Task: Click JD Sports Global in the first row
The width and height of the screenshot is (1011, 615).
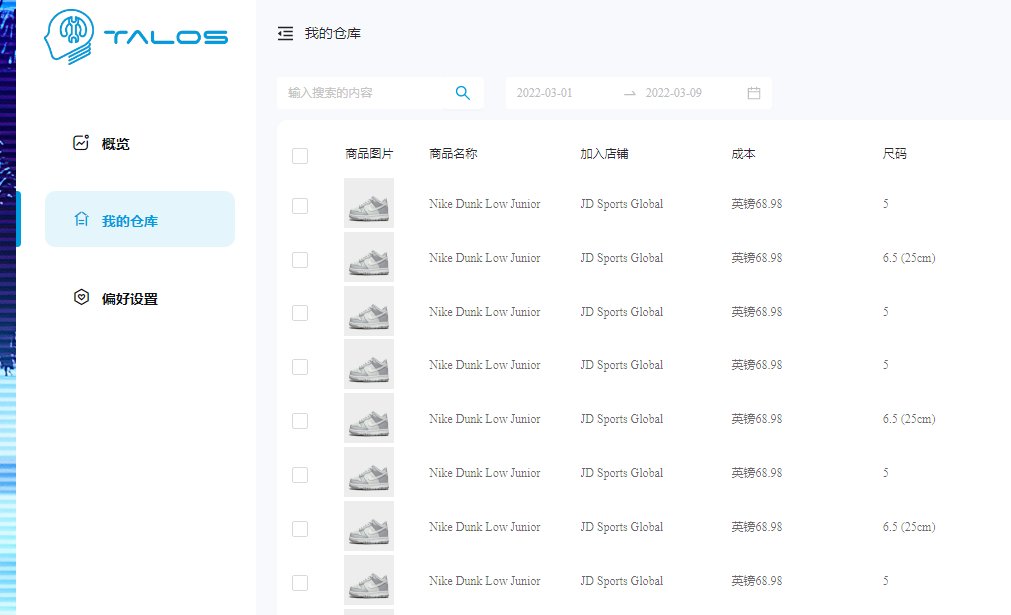Action: [x=622, y=204]
